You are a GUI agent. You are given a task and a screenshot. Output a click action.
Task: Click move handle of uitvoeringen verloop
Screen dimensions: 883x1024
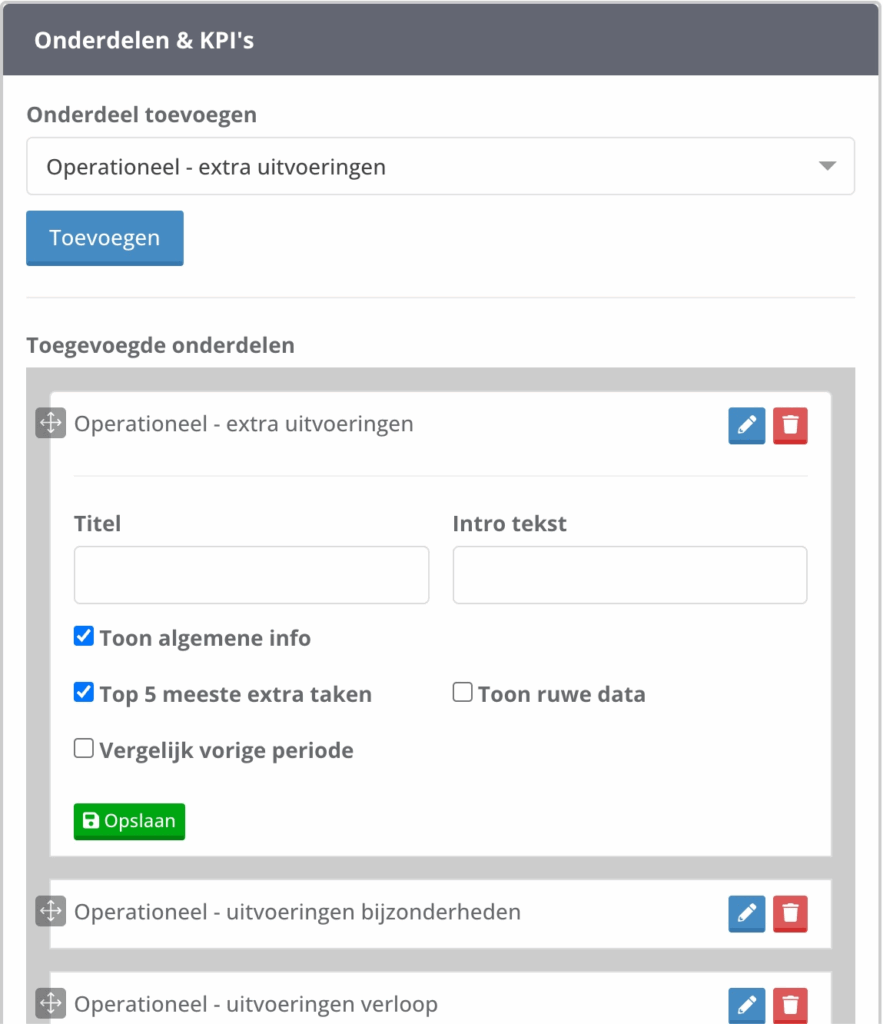[x=50, y=1003]
